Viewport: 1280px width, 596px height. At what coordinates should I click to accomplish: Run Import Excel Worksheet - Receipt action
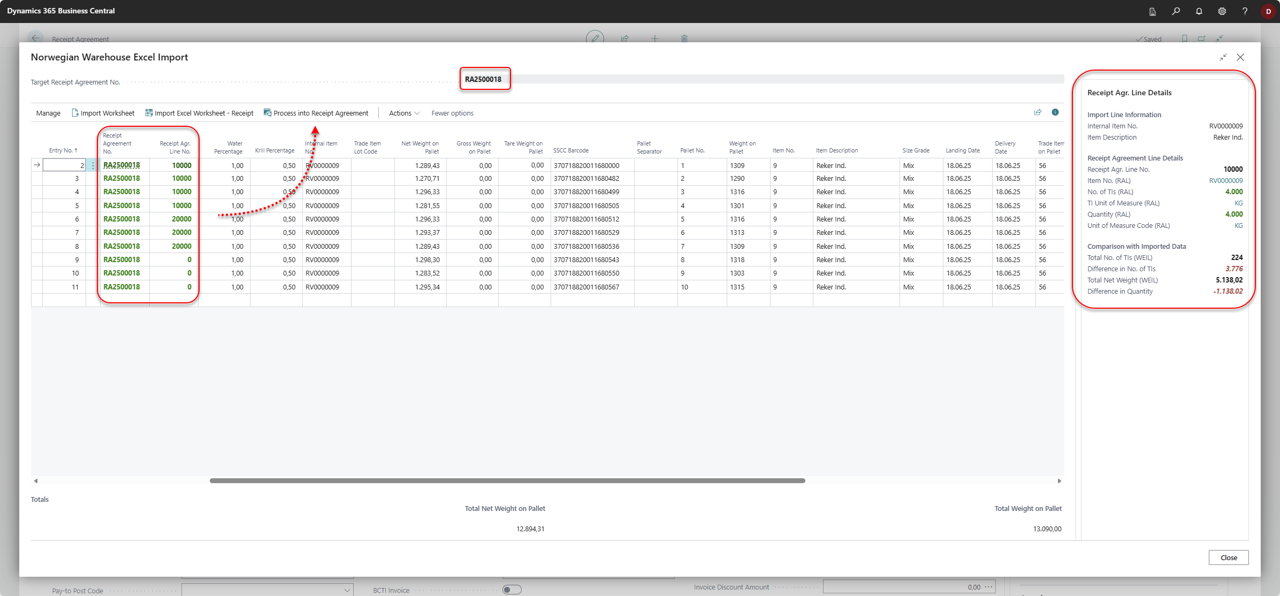(x=199, y=113)
